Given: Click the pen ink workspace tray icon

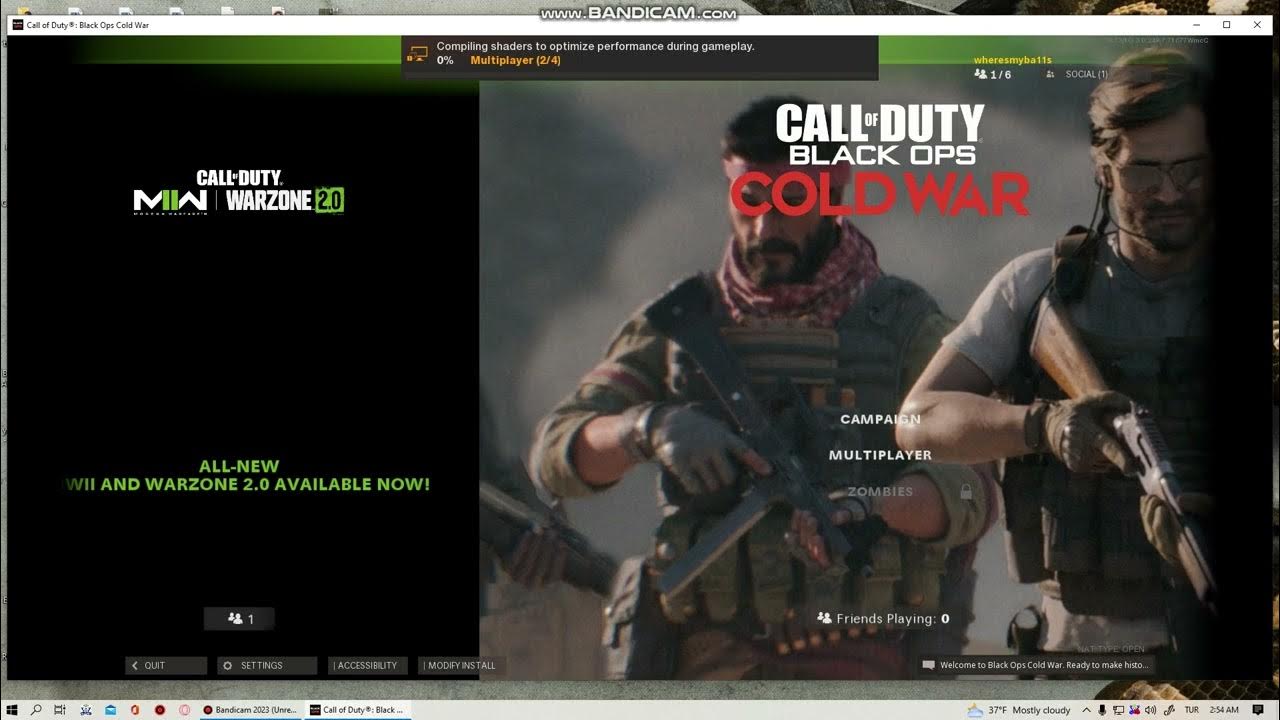Looking at the screenshot, I should [1169, 710].
